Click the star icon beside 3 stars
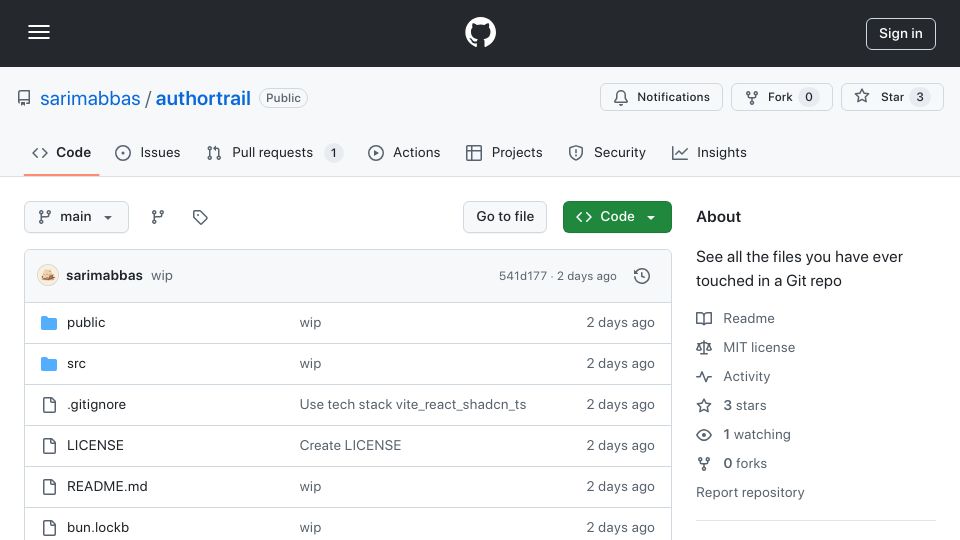 tap(704, 405)
